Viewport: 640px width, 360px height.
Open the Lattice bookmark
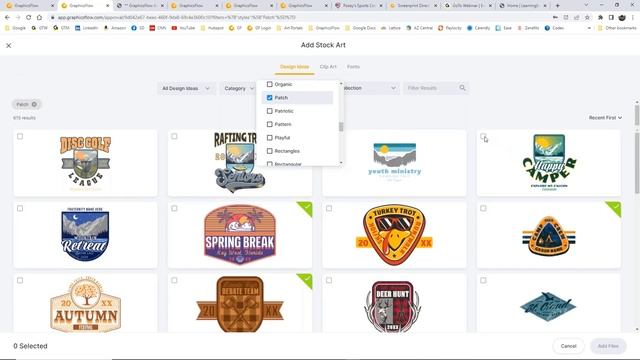pyautogui.click(x=391, y=28)
